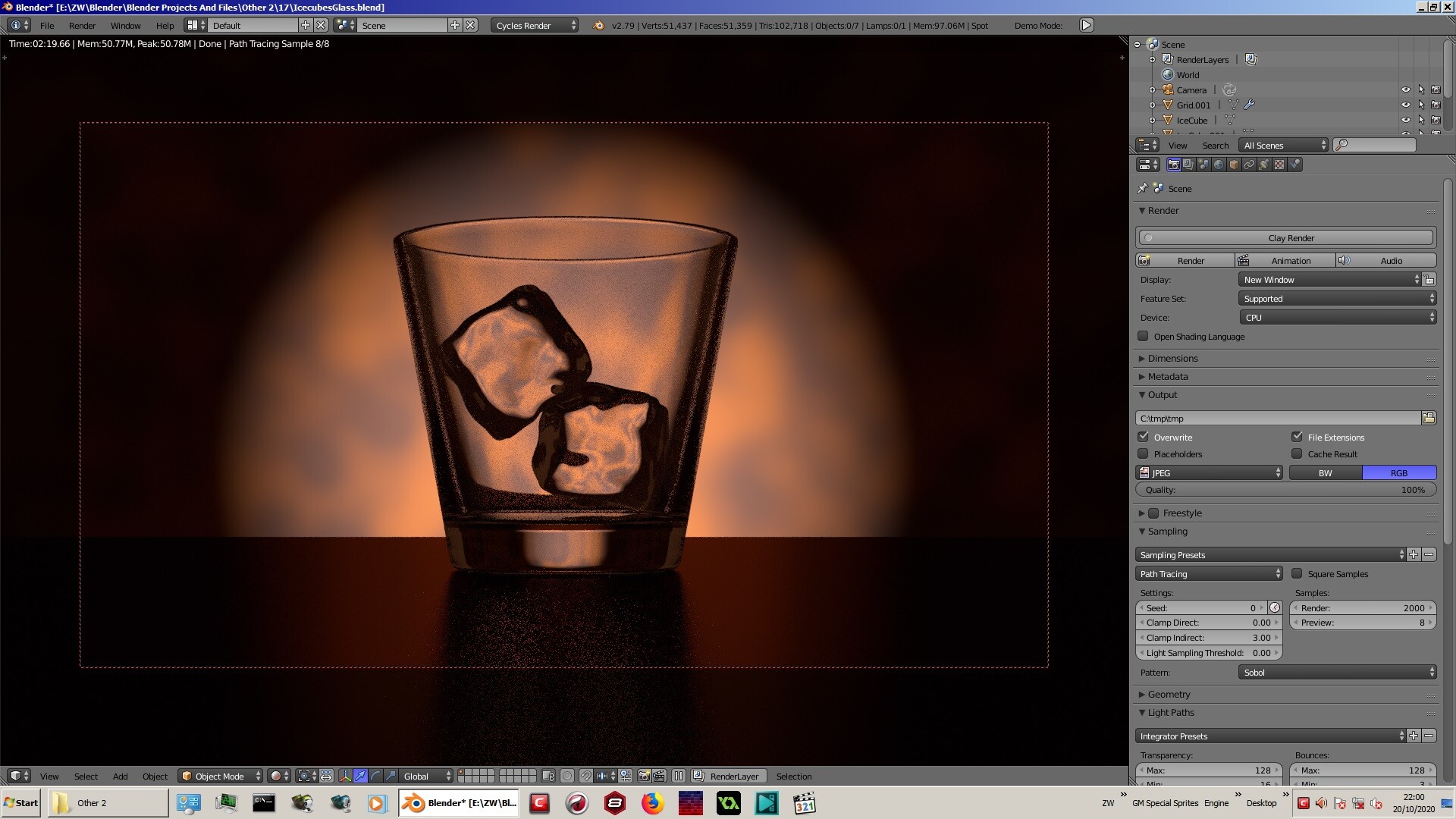Image resolution: width=1456 pixels, height=819 pixels.
Task: Select the Object properties cube icon
Action: tap(1235, 165)
